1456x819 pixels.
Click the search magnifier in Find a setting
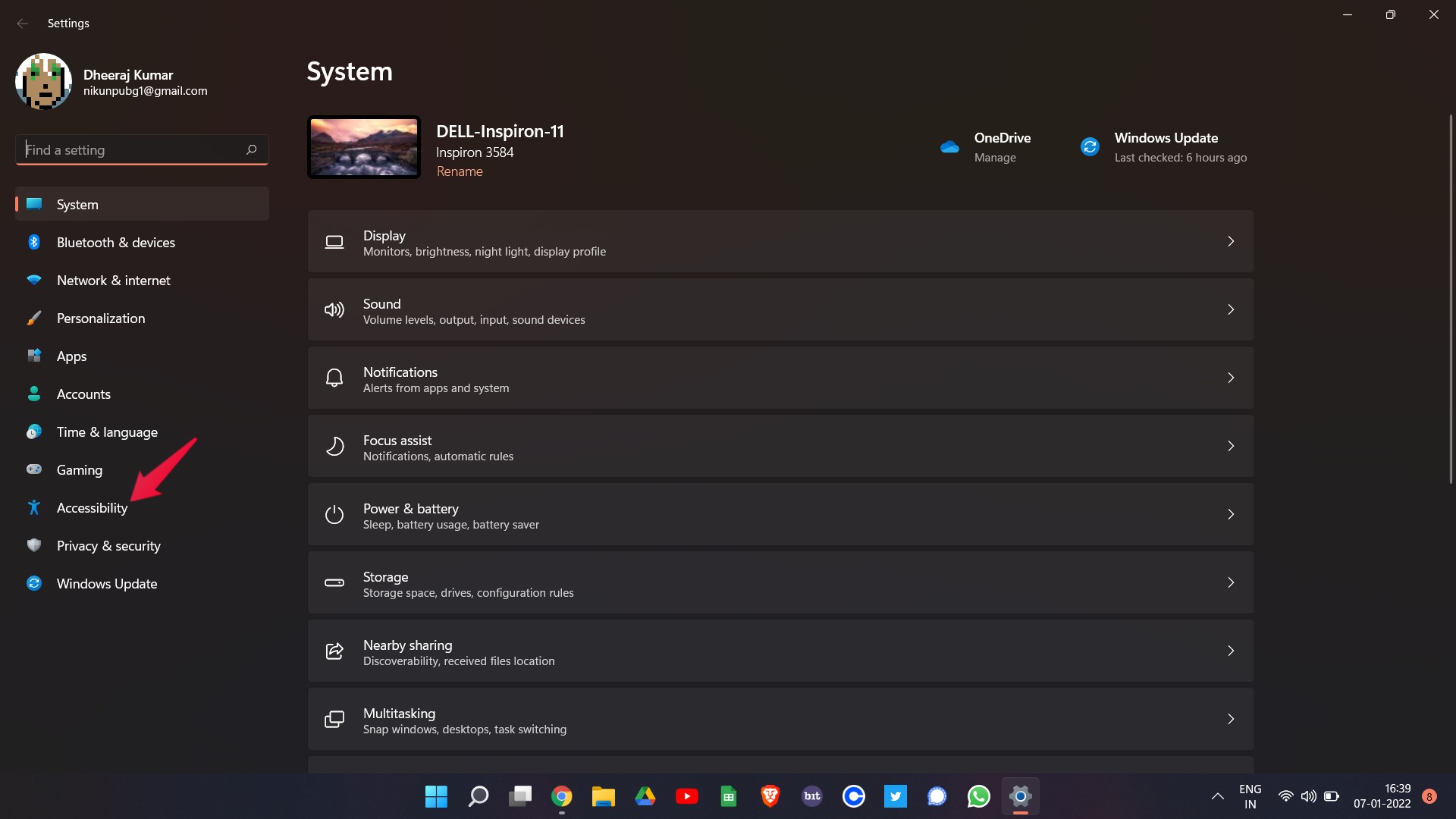252,149
